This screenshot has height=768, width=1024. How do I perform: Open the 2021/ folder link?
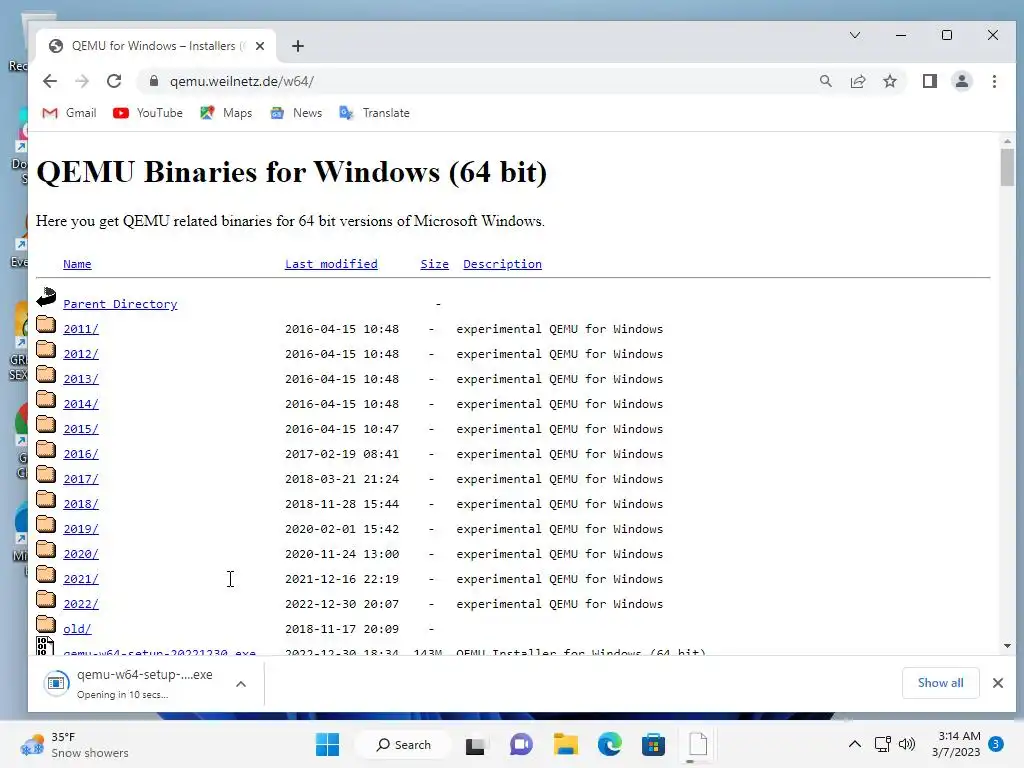pyautogui.click(x=81, y=579)
